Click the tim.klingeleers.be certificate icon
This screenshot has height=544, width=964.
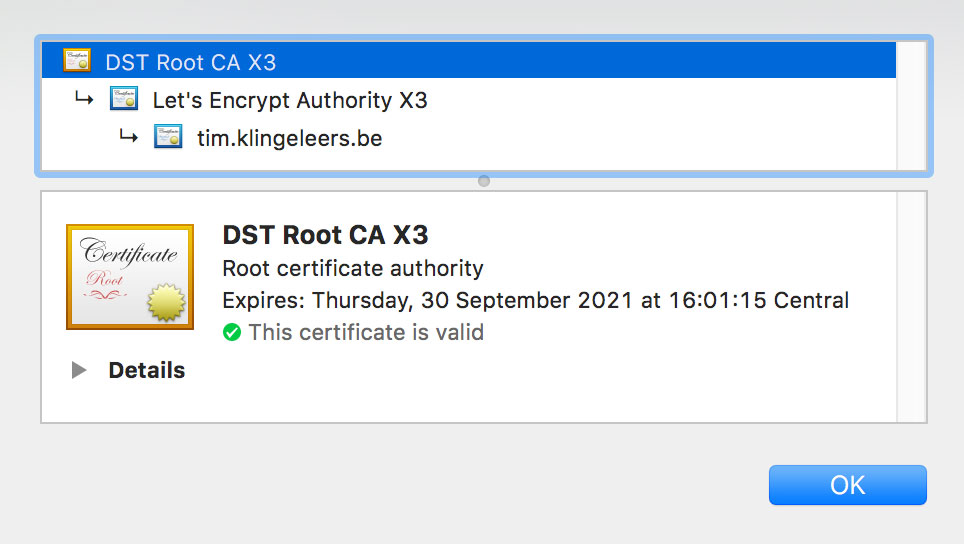coord(168,136)
